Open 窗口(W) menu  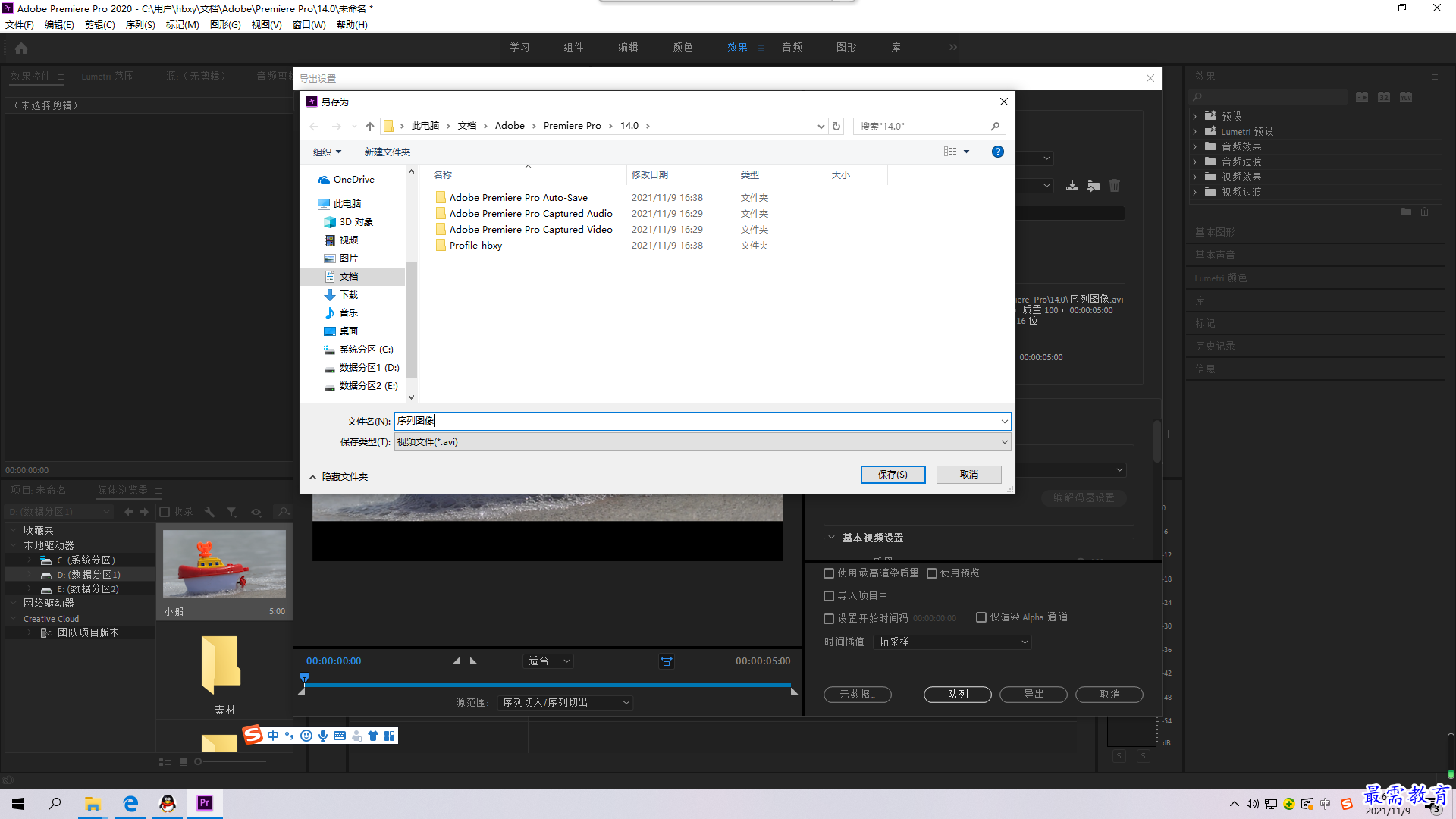click(309, 25)
